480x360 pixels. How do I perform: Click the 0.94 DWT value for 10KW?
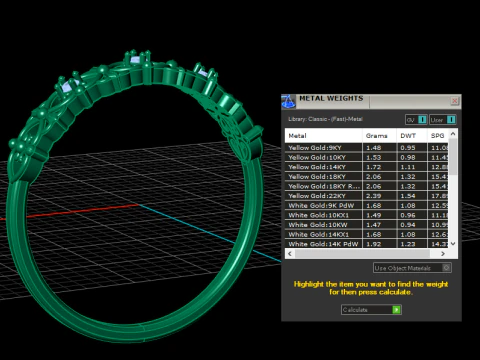click(408, 225)
